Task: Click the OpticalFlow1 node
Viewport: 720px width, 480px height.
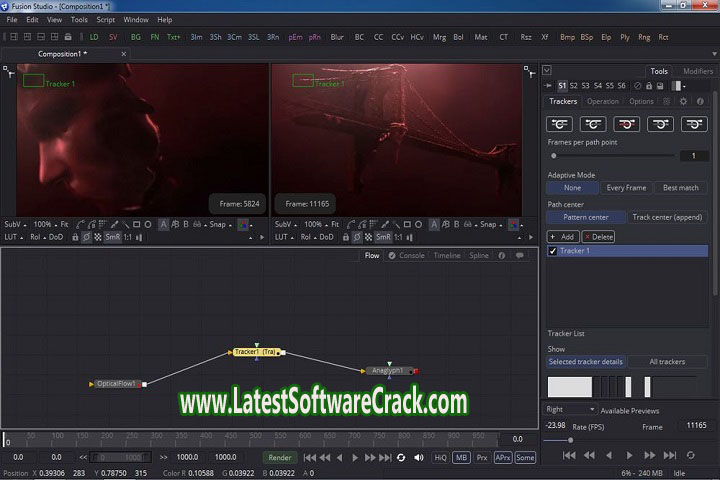Action: point(116,384)
